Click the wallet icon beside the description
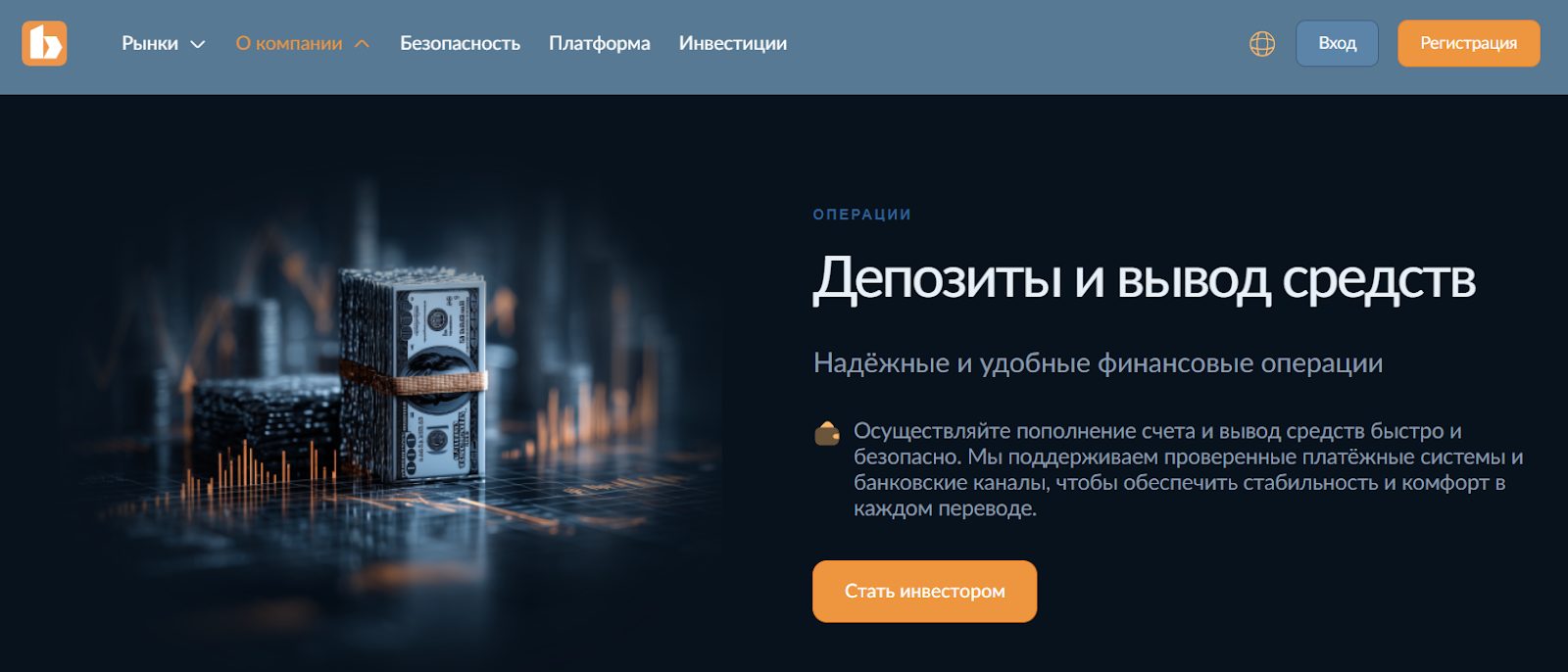The width and height of the screenshot is (1568, 672). (x=827, y=432)
